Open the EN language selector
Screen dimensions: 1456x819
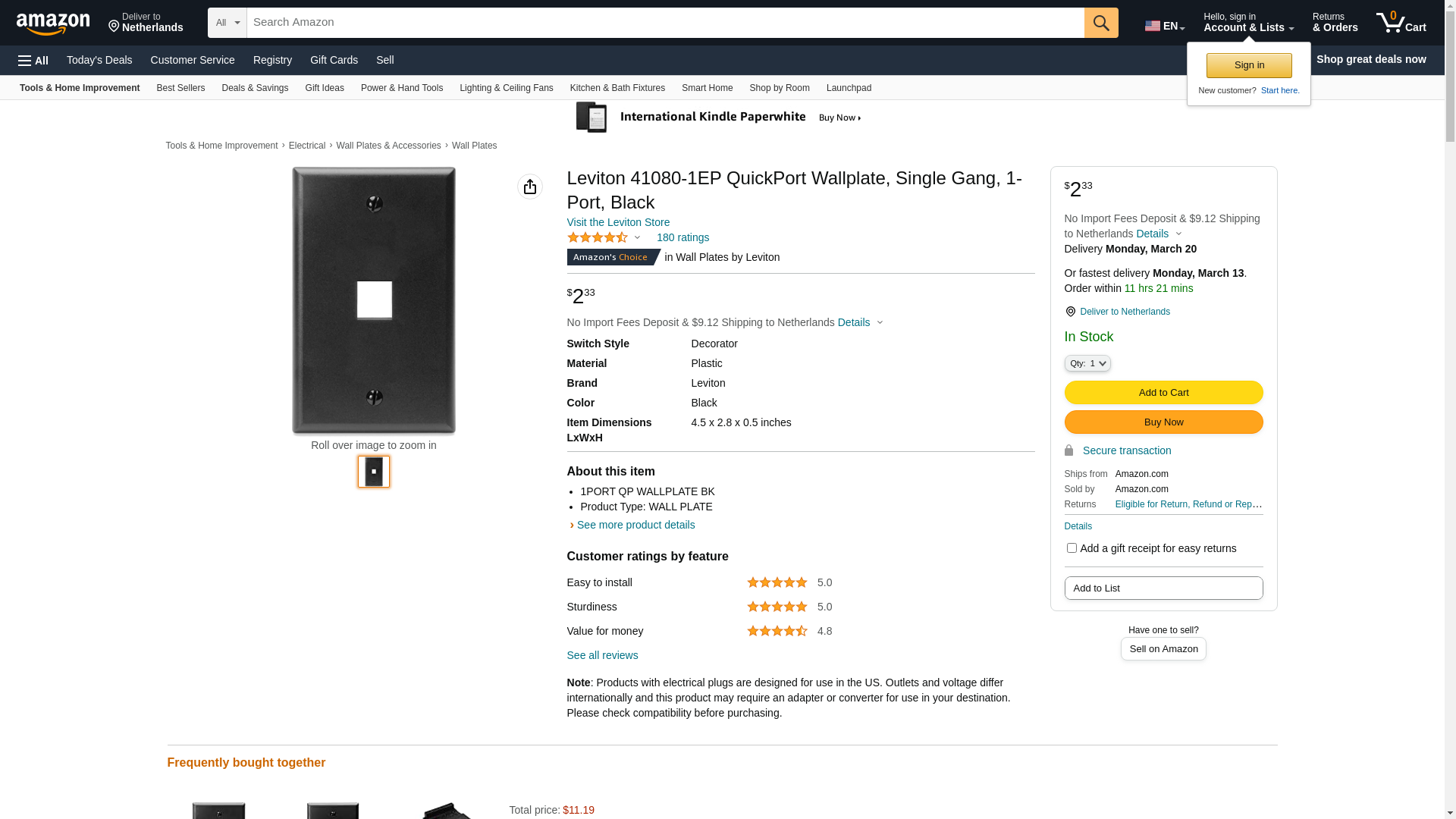pyautogui.click(x=1165, y=26)
